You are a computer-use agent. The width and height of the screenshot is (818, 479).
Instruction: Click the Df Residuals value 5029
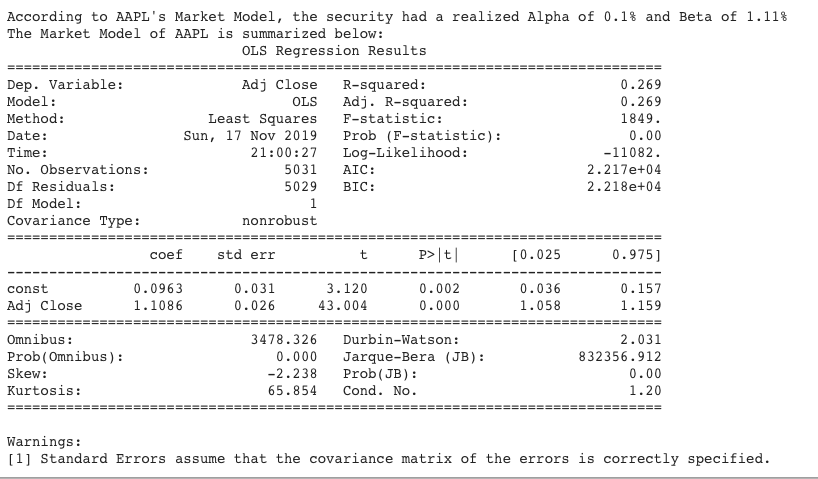[x=300, y=186]
